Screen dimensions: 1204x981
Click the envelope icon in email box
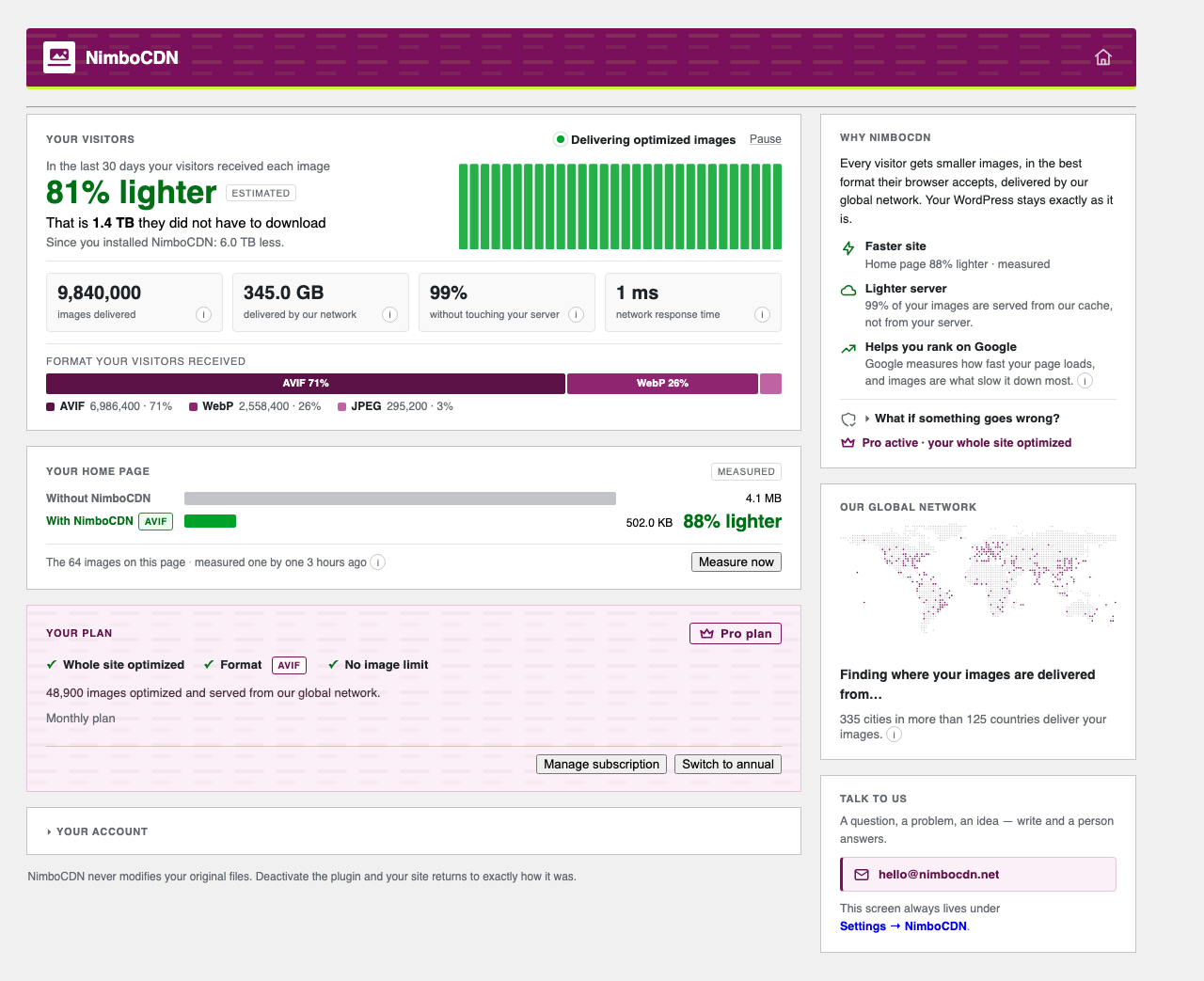pyautogui.click(x=862, y=875)
